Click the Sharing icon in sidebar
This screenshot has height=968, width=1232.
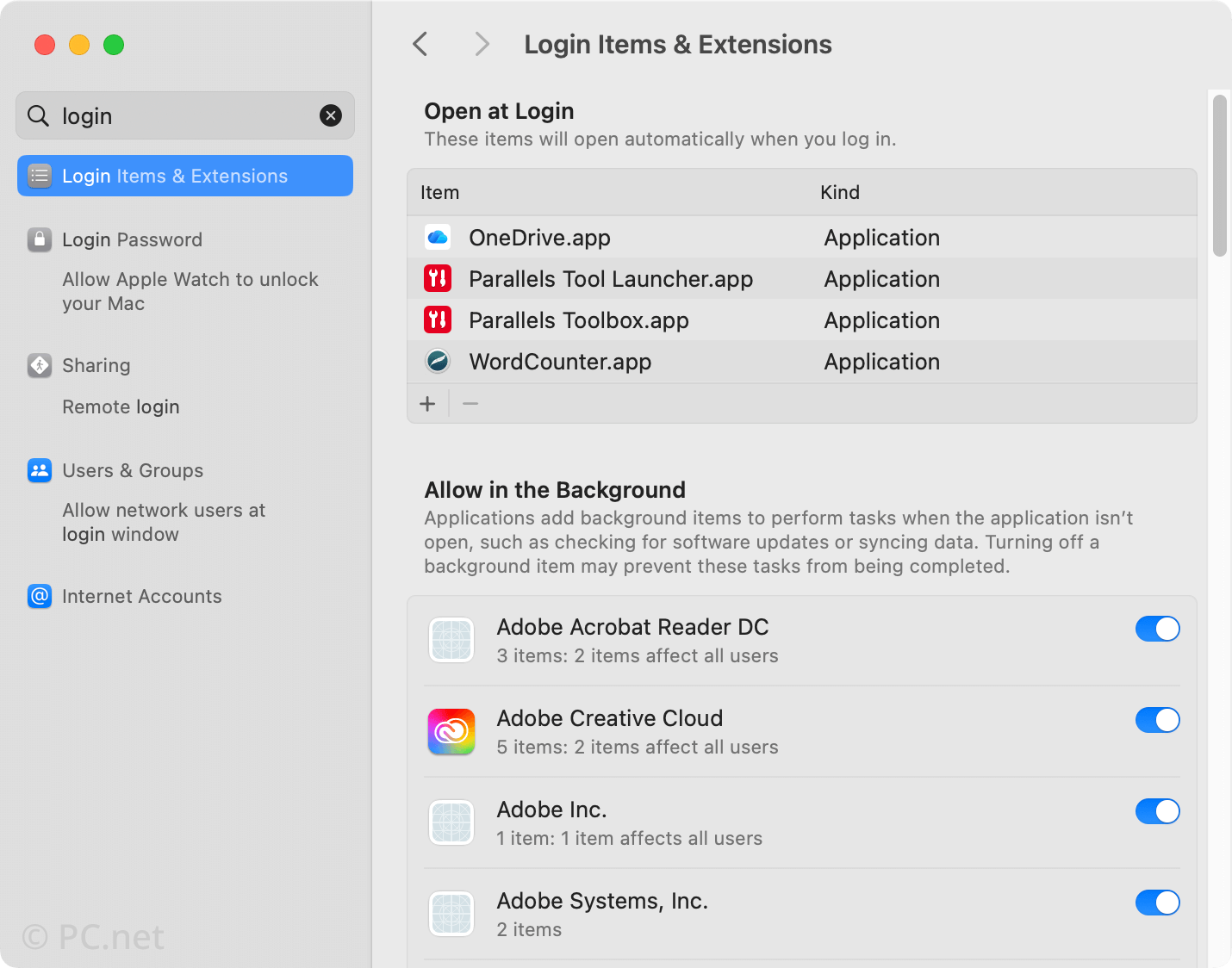pyautogui.click(x=40, y=365)
